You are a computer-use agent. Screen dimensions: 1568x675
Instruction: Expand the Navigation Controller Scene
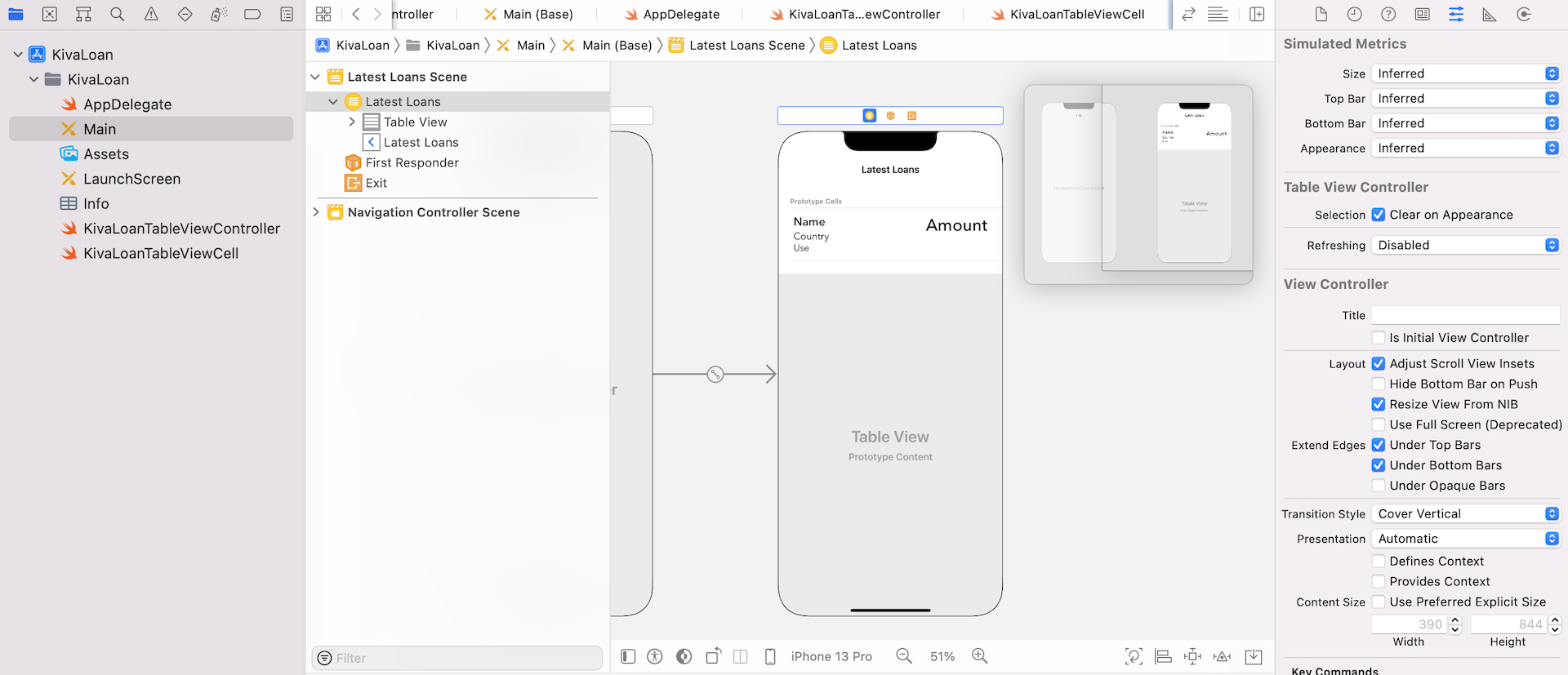click(316, 212)
